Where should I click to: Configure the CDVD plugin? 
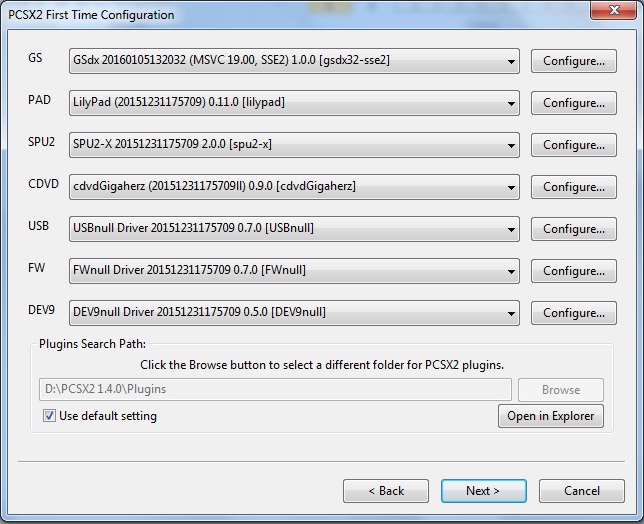click(574, 187)
